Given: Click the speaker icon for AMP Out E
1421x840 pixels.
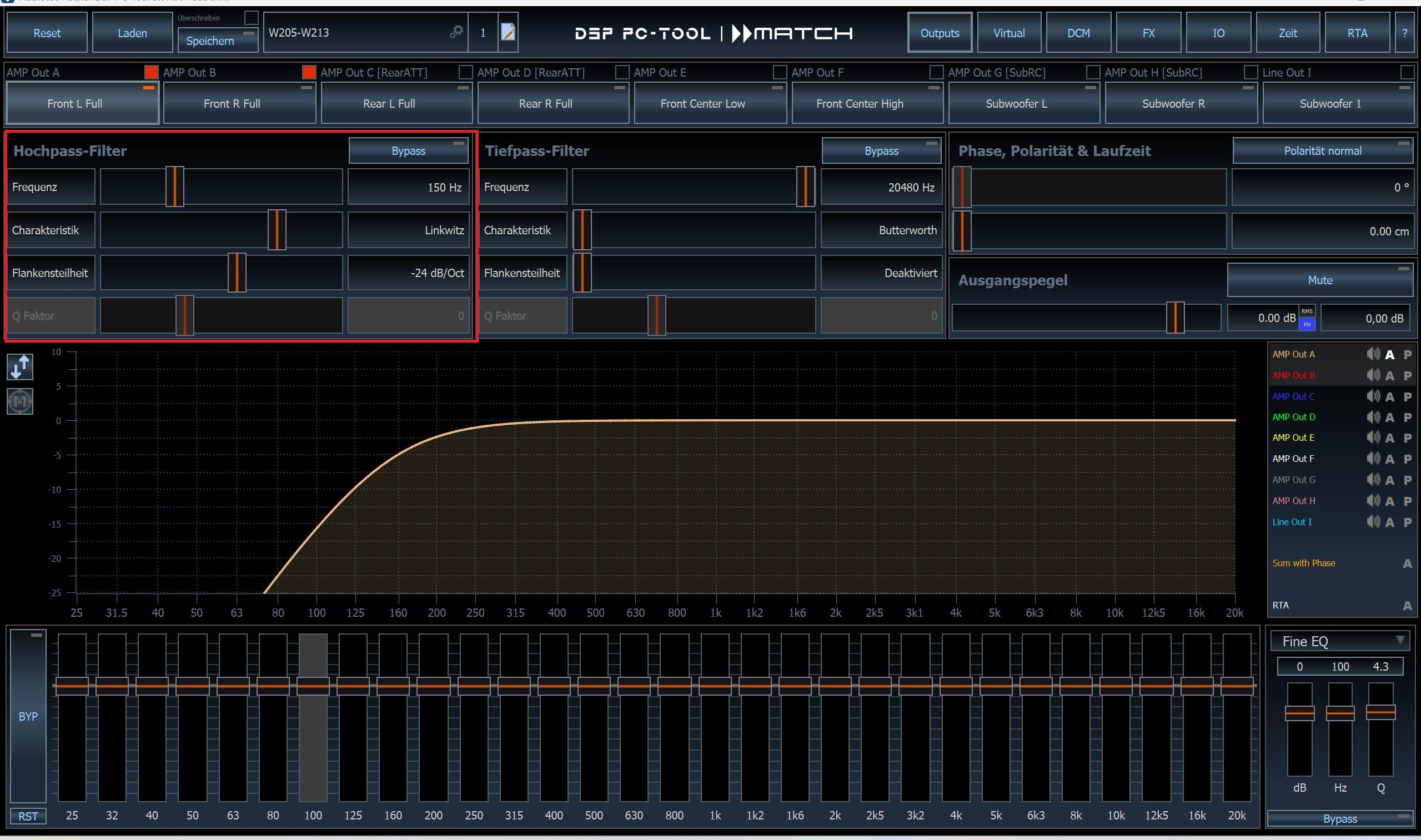Looking at the screenshot, I should point(1373,437).
